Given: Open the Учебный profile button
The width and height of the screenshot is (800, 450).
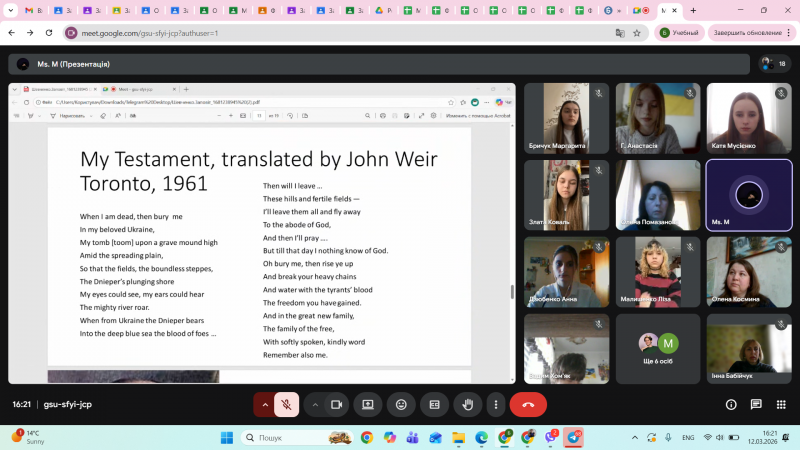Looking at the screenshot, I should point(678,33).
